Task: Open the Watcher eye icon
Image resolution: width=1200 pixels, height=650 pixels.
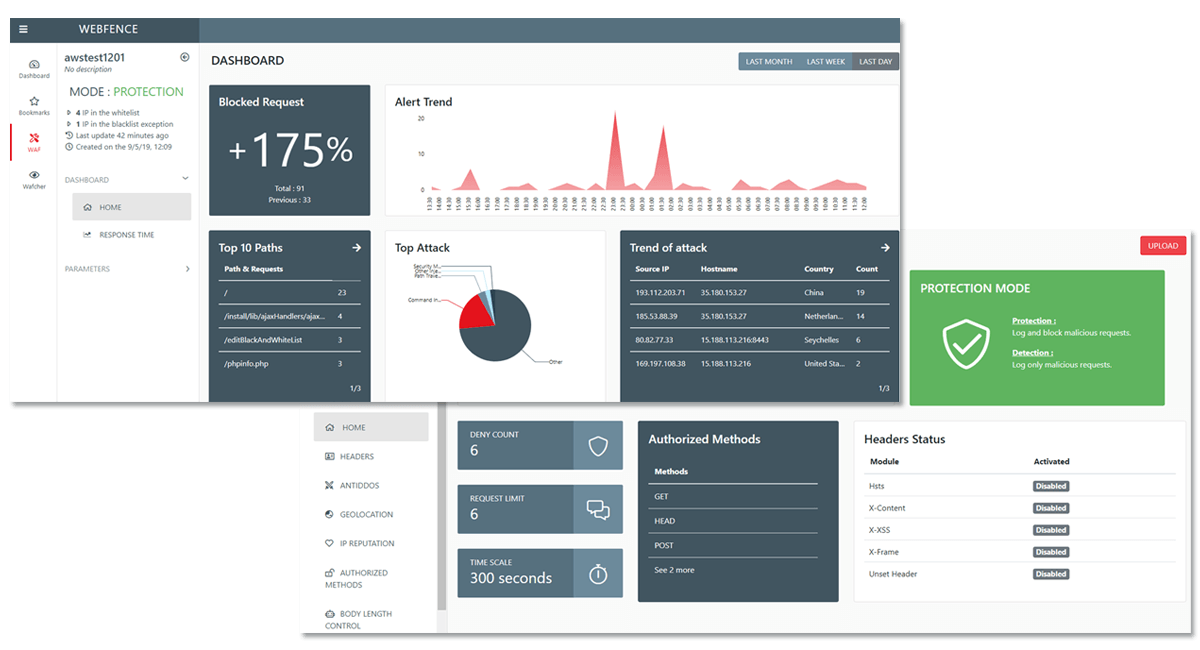Action: coord(34,179)
